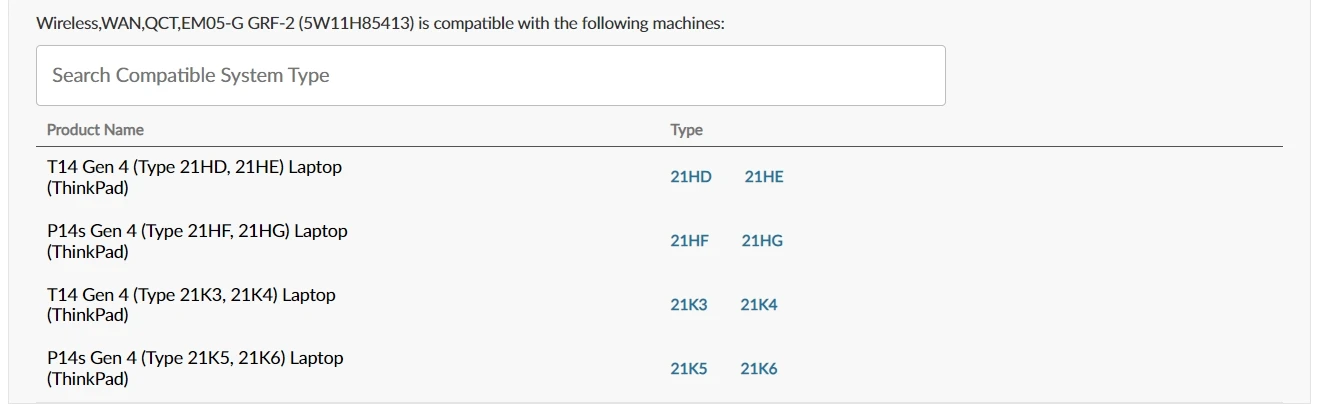
Task: Select P14s Gen 4 (Type 21HF, 21HG) Laptop name
Action: click(197, 231)
